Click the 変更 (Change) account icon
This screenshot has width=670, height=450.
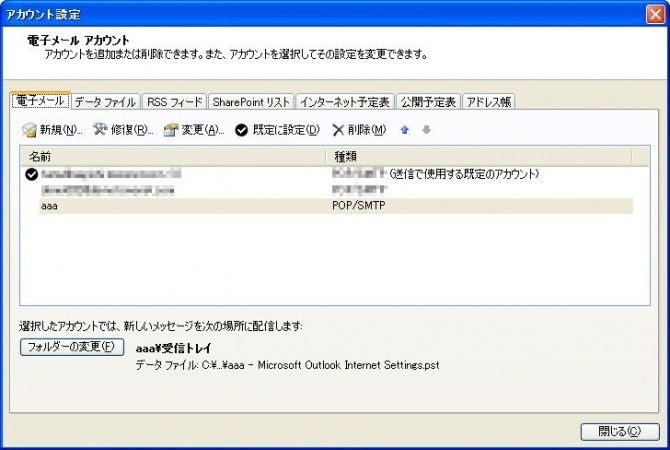(x=170, y=130)
